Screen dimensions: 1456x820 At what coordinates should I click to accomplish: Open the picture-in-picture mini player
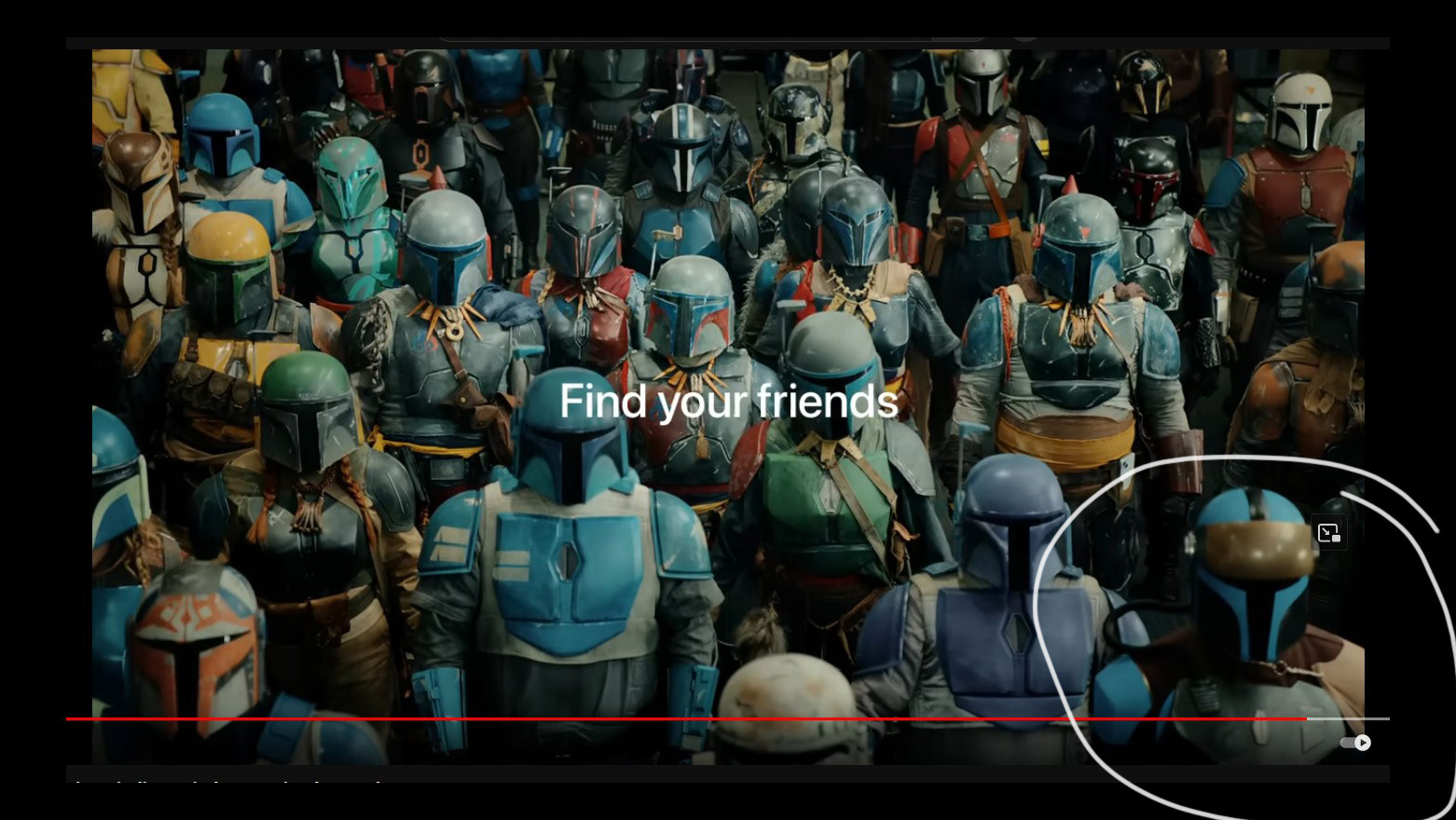[1328, 533]
